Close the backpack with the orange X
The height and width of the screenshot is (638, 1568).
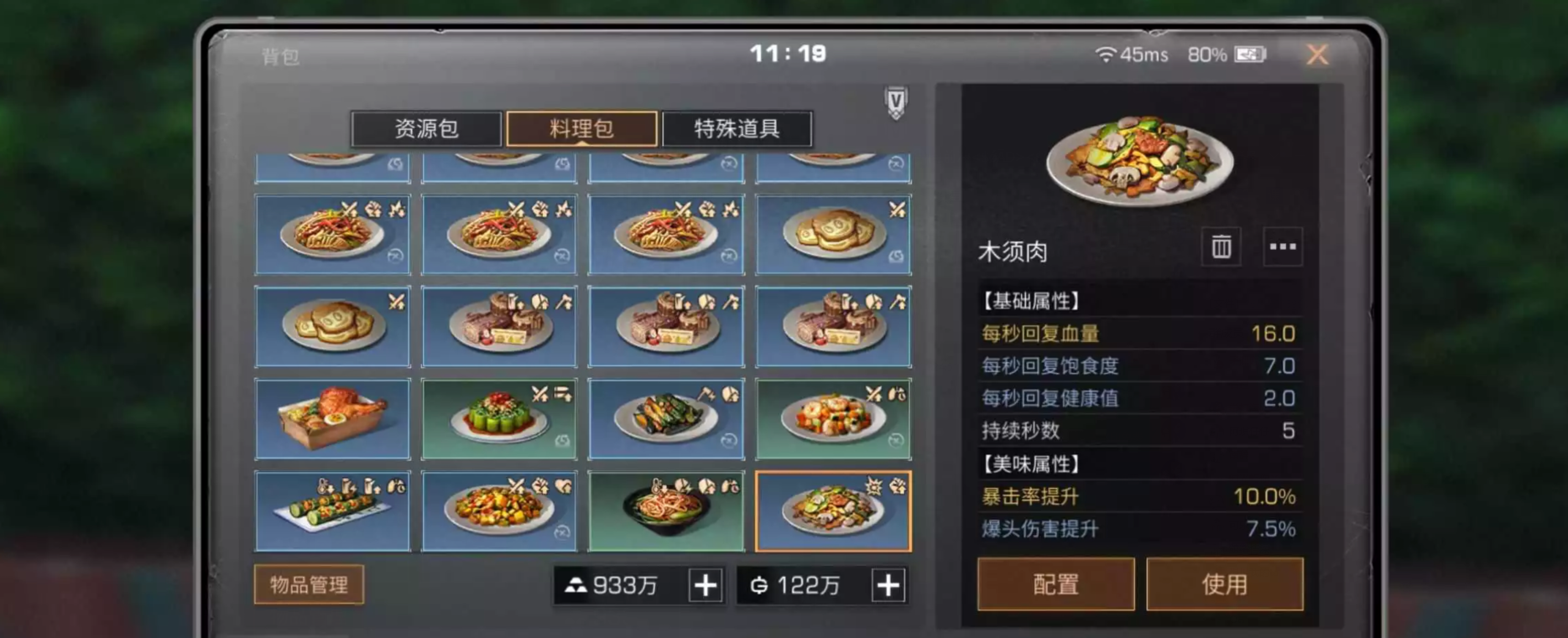[1317, 54]
